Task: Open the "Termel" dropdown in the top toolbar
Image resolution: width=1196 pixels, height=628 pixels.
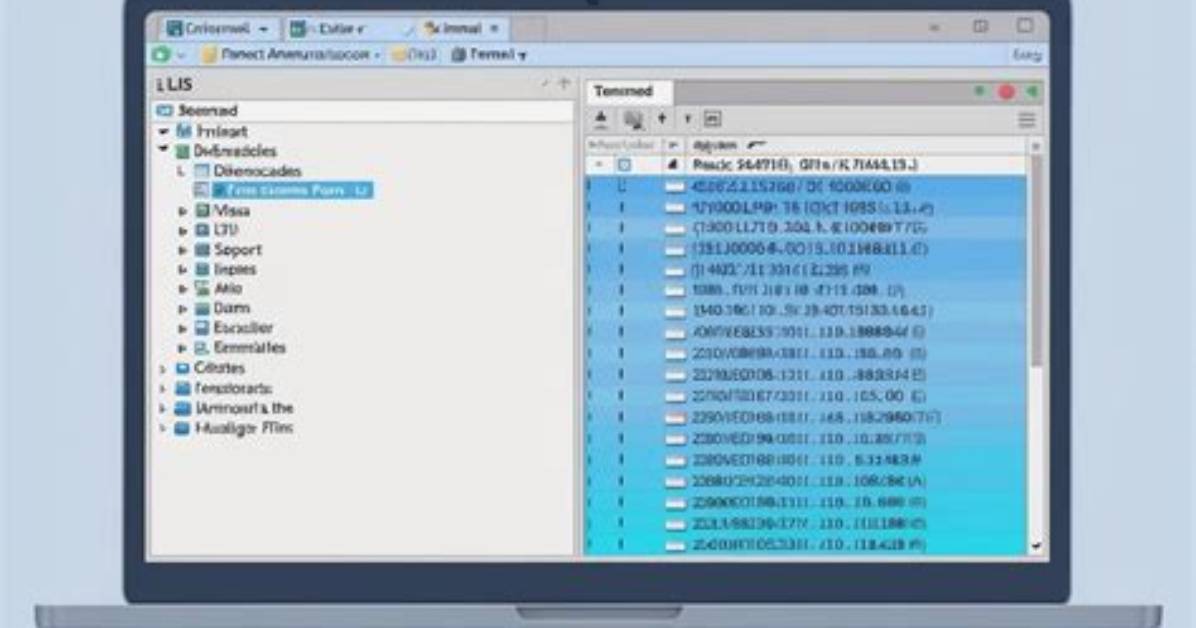Action: tap(522, 56)
